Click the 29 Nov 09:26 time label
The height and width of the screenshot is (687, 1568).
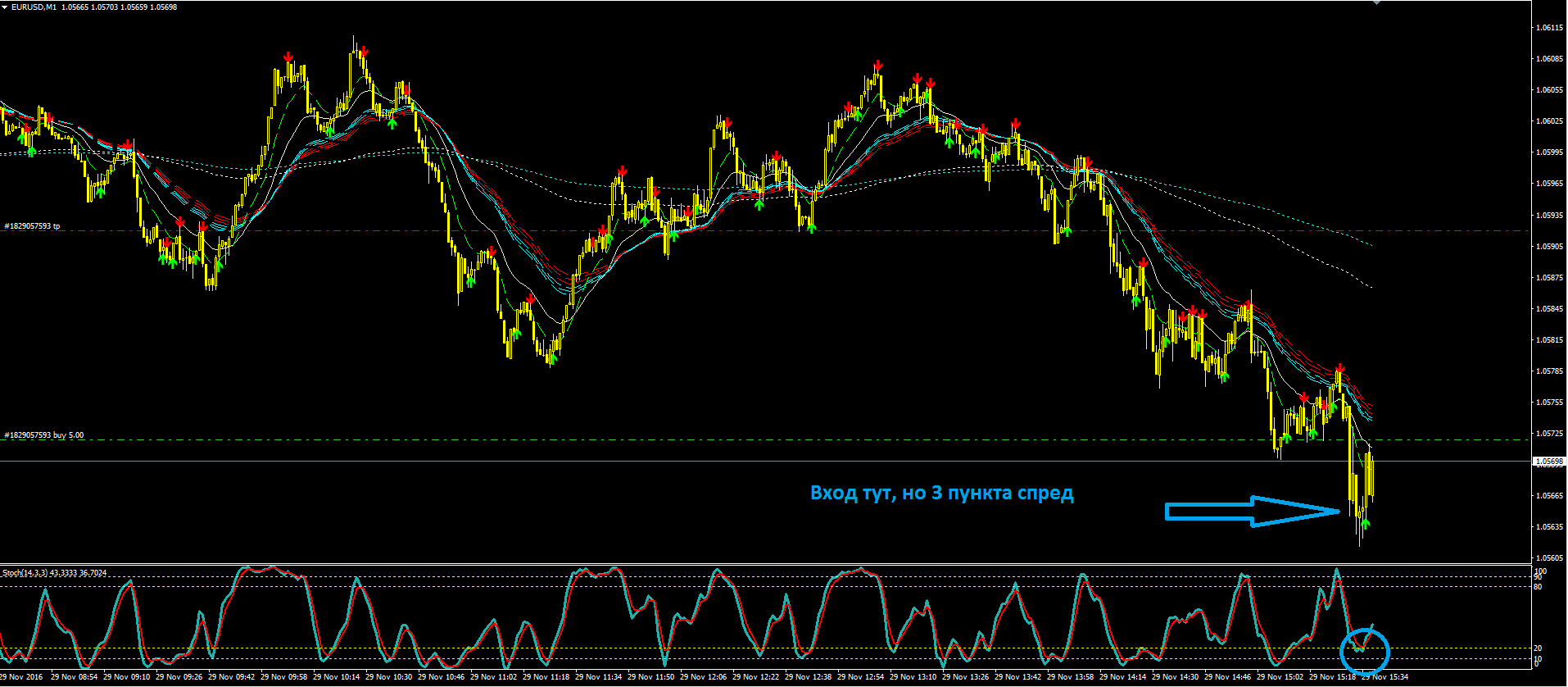click(179, 677)
